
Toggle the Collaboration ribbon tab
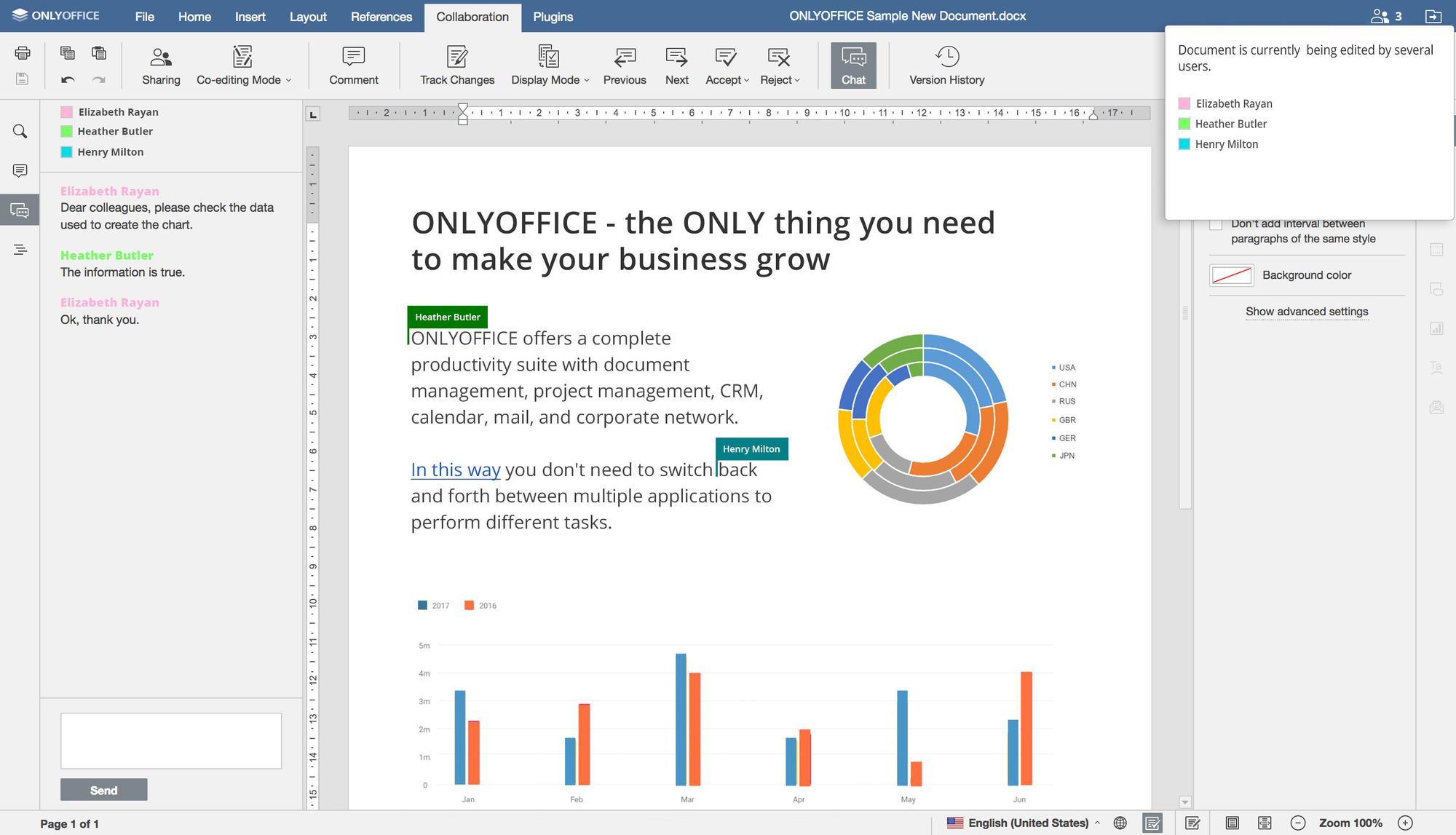(x=472, y=17)
